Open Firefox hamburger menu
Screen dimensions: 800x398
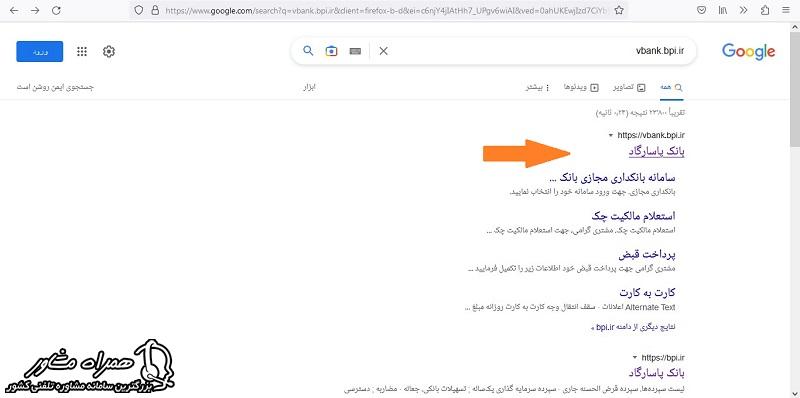[x=786, y=10]
